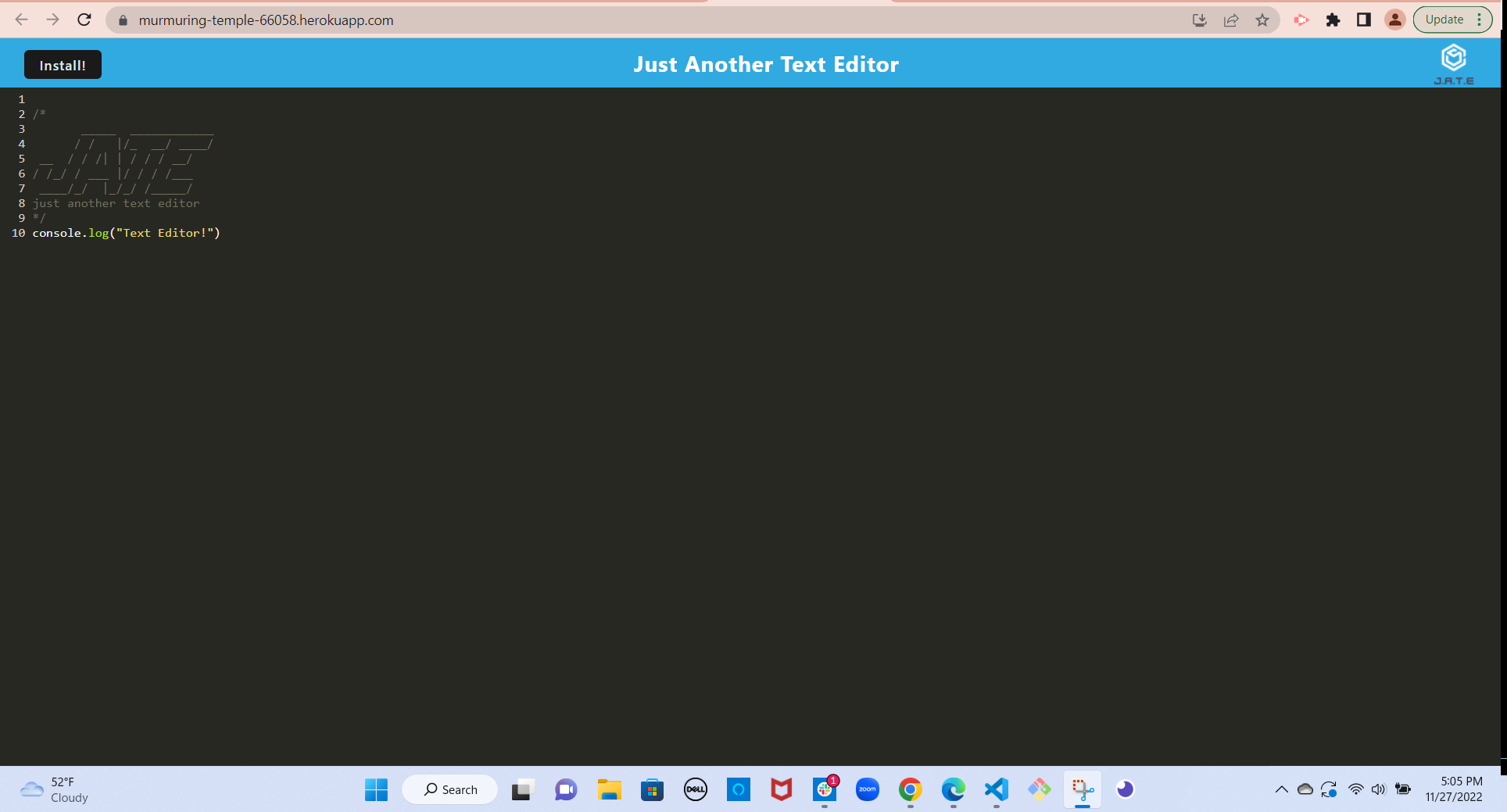Launch VS Code from the taskbar

996,789
